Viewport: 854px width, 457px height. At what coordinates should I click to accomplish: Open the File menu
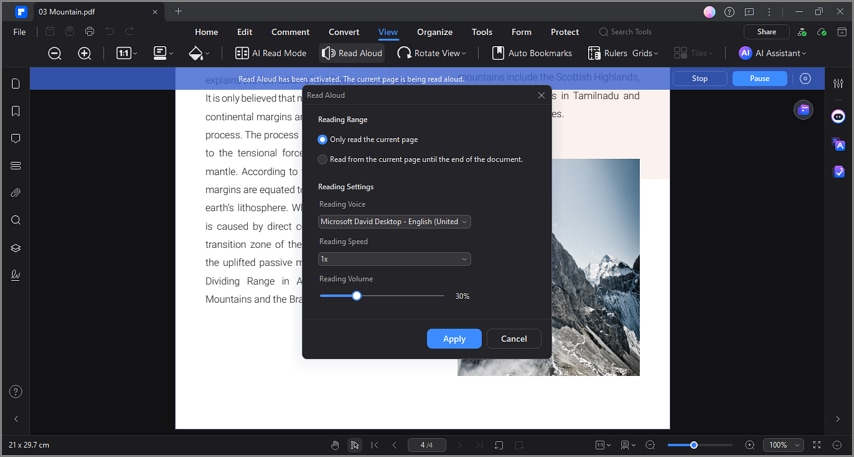tap(20, 32)
